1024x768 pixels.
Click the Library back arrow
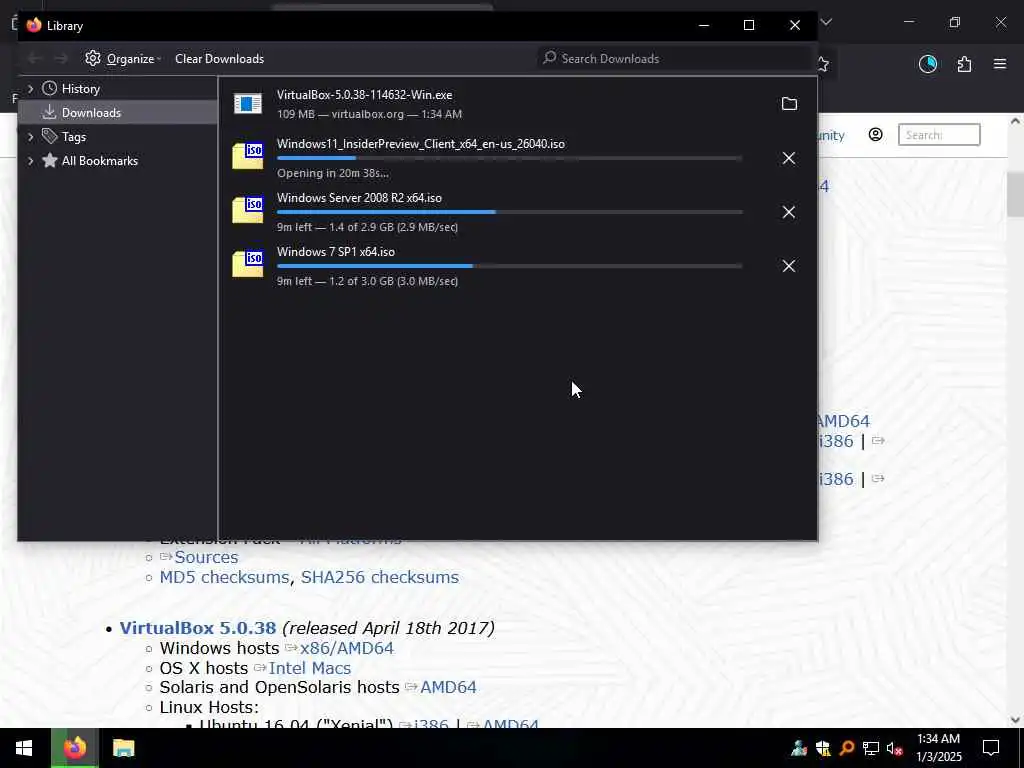point(35,59)
